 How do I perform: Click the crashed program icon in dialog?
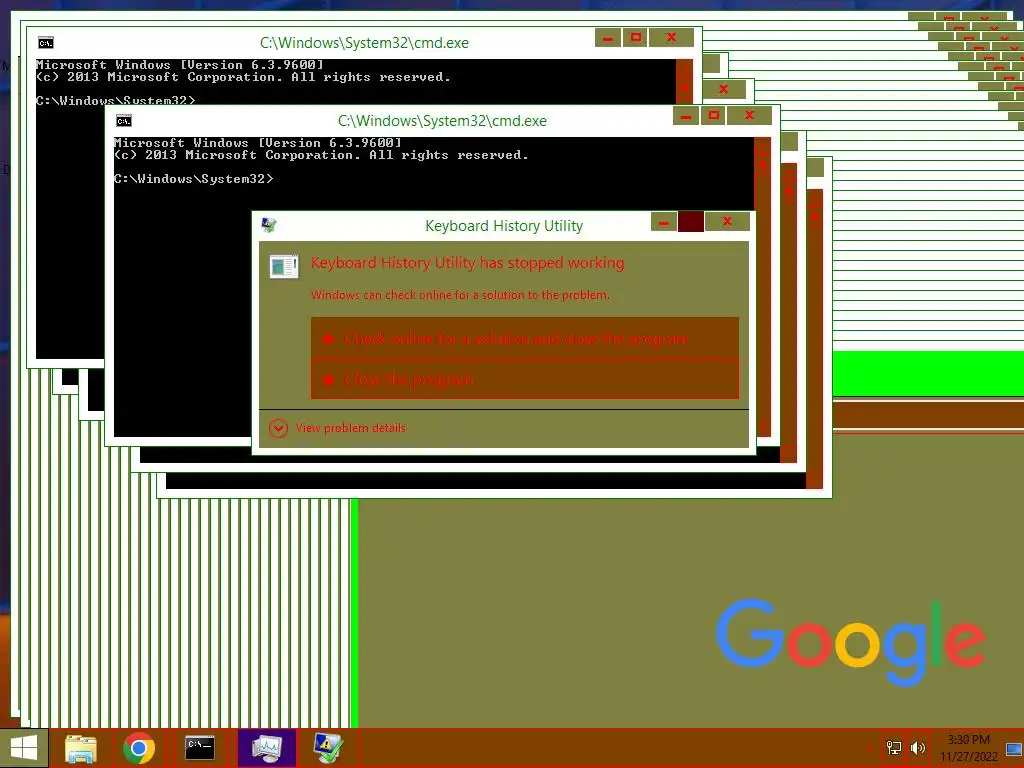[284, 266]
